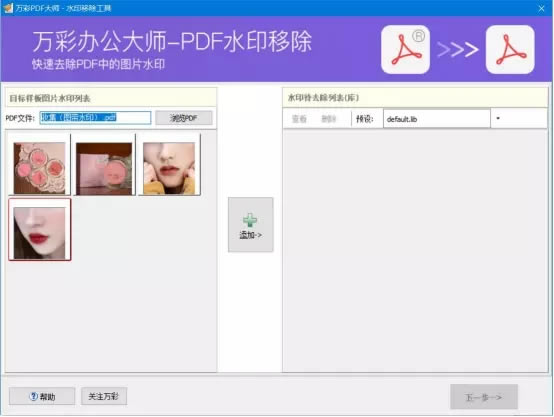Viewport: 554px width, 417px height.
Task: Close the watermark removal window
Action: click(541, 8)
